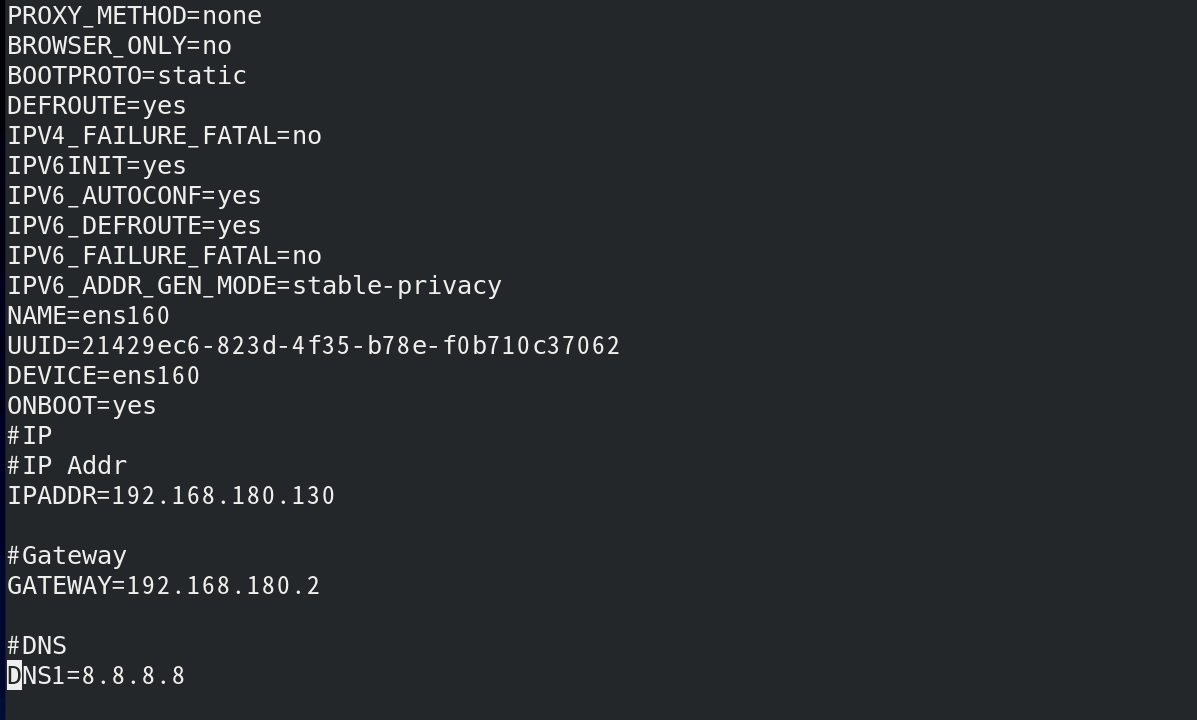Click the IPV6_AUTOCONF=yes line
The height and width of the screenshot is (720, 1197).
pos(134,196)
